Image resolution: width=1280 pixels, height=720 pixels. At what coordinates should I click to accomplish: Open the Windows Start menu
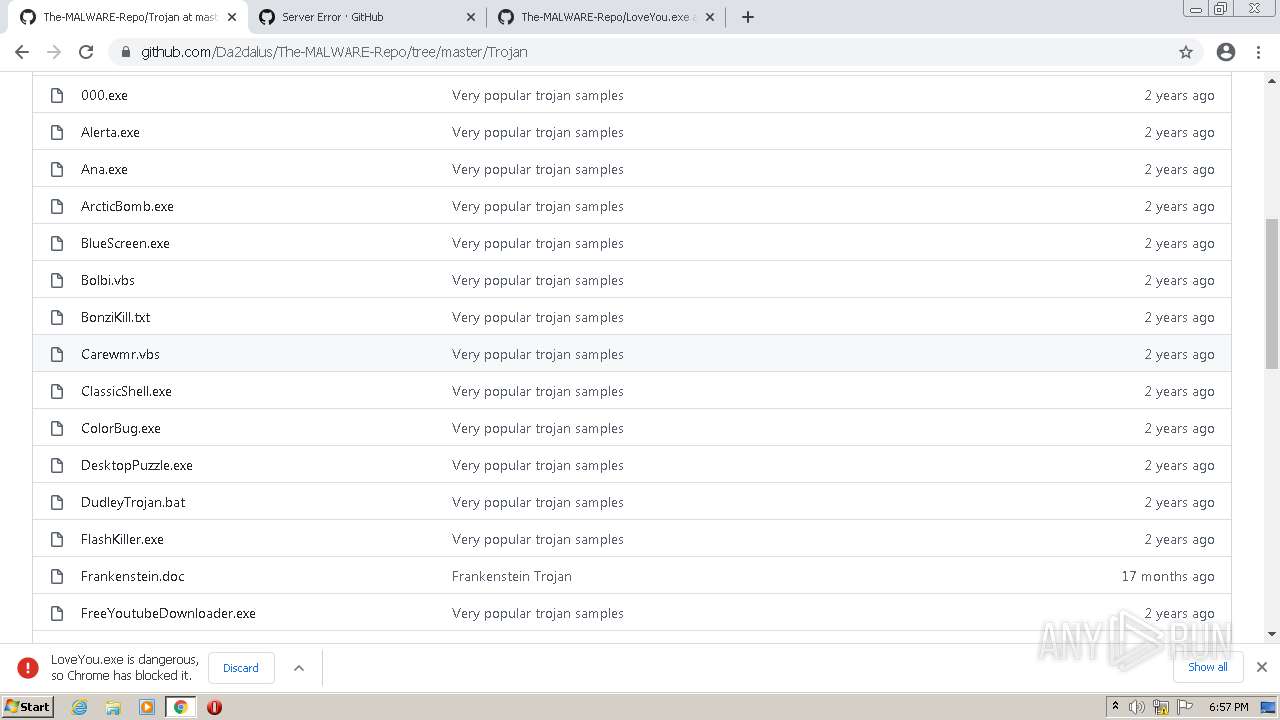(x=28, y=707)
